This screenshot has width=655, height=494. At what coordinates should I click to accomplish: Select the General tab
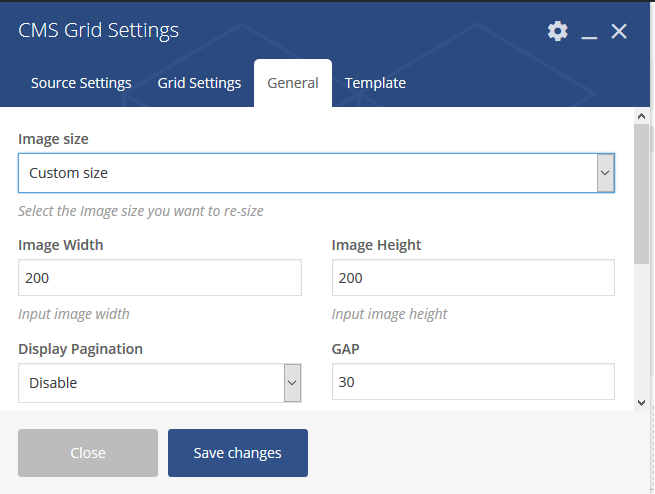click(293, 83)
